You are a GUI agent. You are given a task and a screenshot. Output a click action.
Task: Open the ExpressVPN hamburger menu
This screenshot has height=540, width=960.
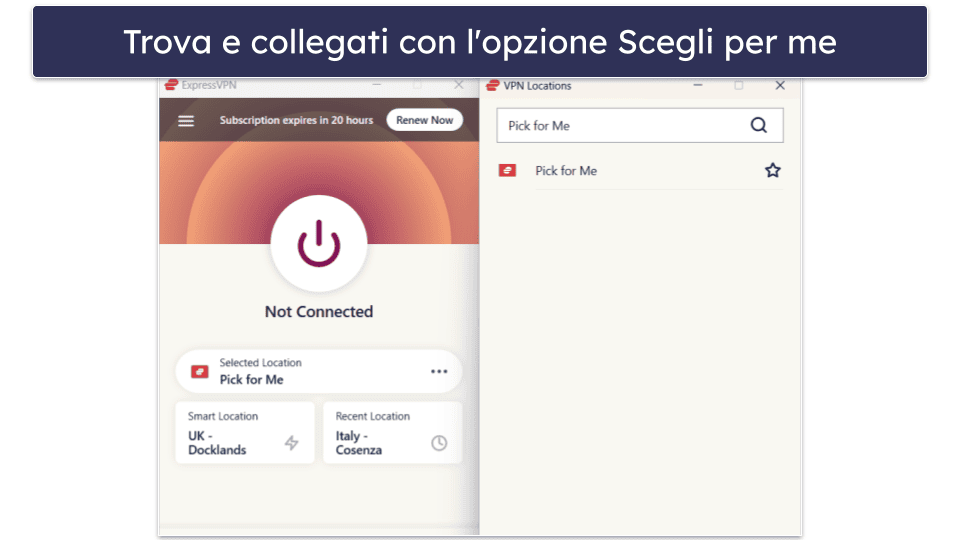186,121
